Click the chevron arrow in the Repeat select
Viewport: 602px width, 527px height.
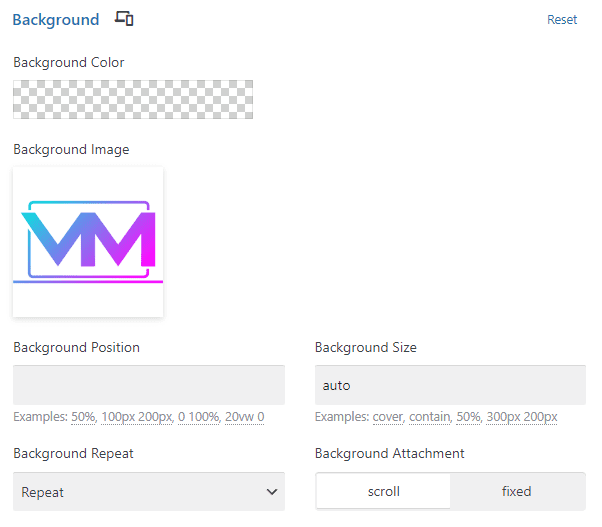coord(272,492)
